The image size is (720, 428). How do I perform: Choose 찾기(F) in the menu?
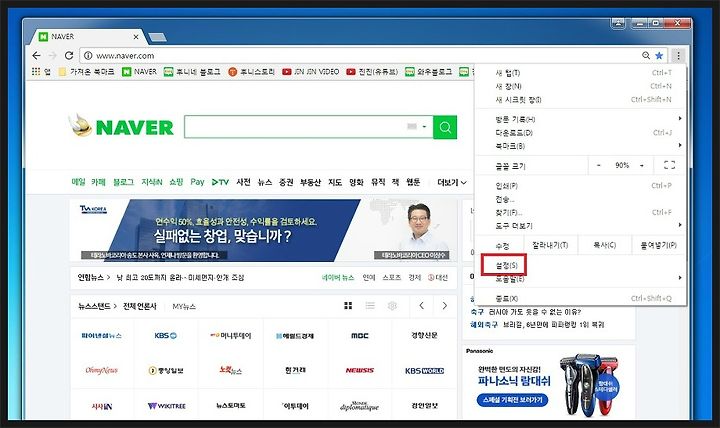tap(580, 212)
